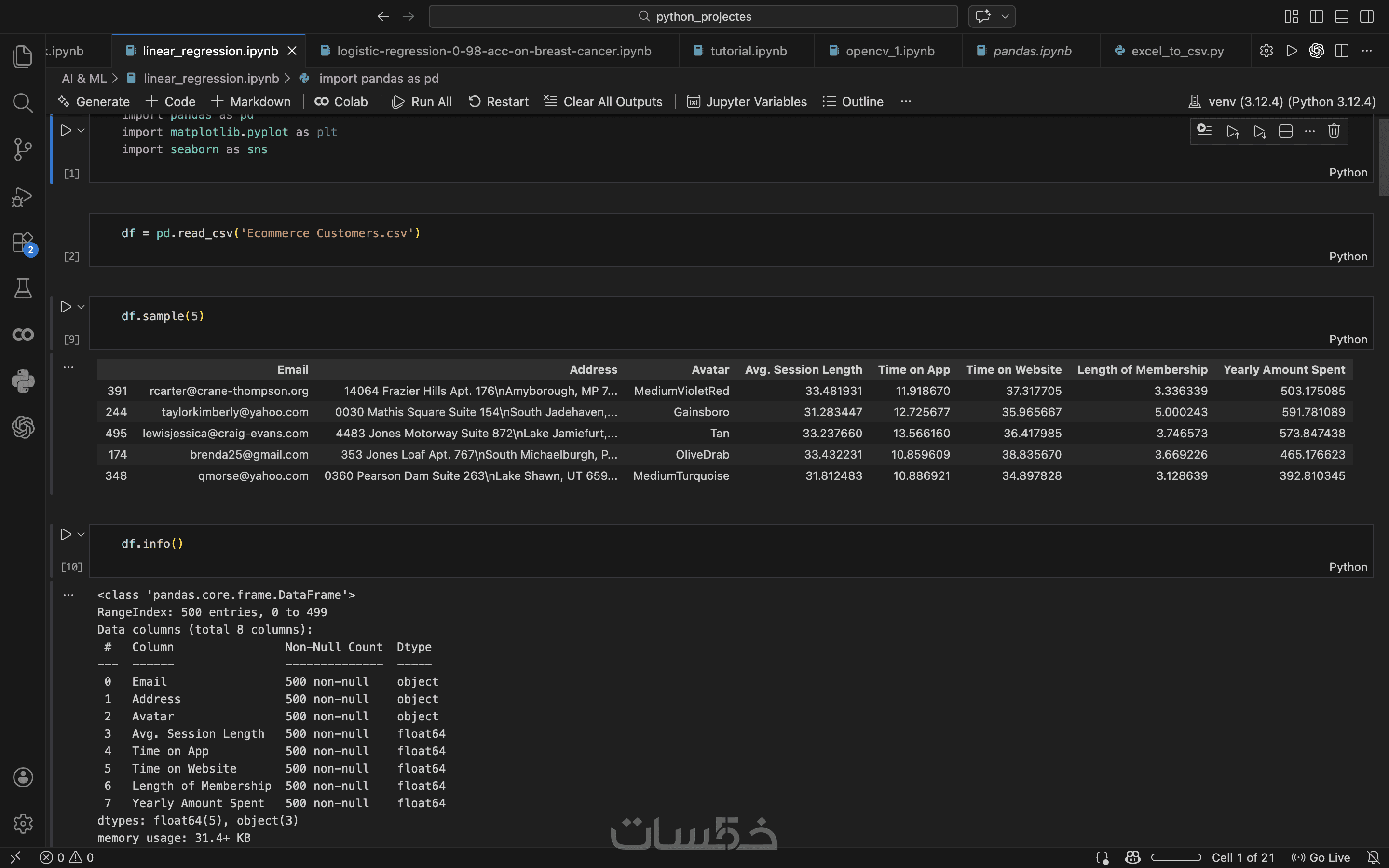The height and width of the screenshot is (868, 1389).
Task: Expand run options for df.info() cell
Action: 81,534
